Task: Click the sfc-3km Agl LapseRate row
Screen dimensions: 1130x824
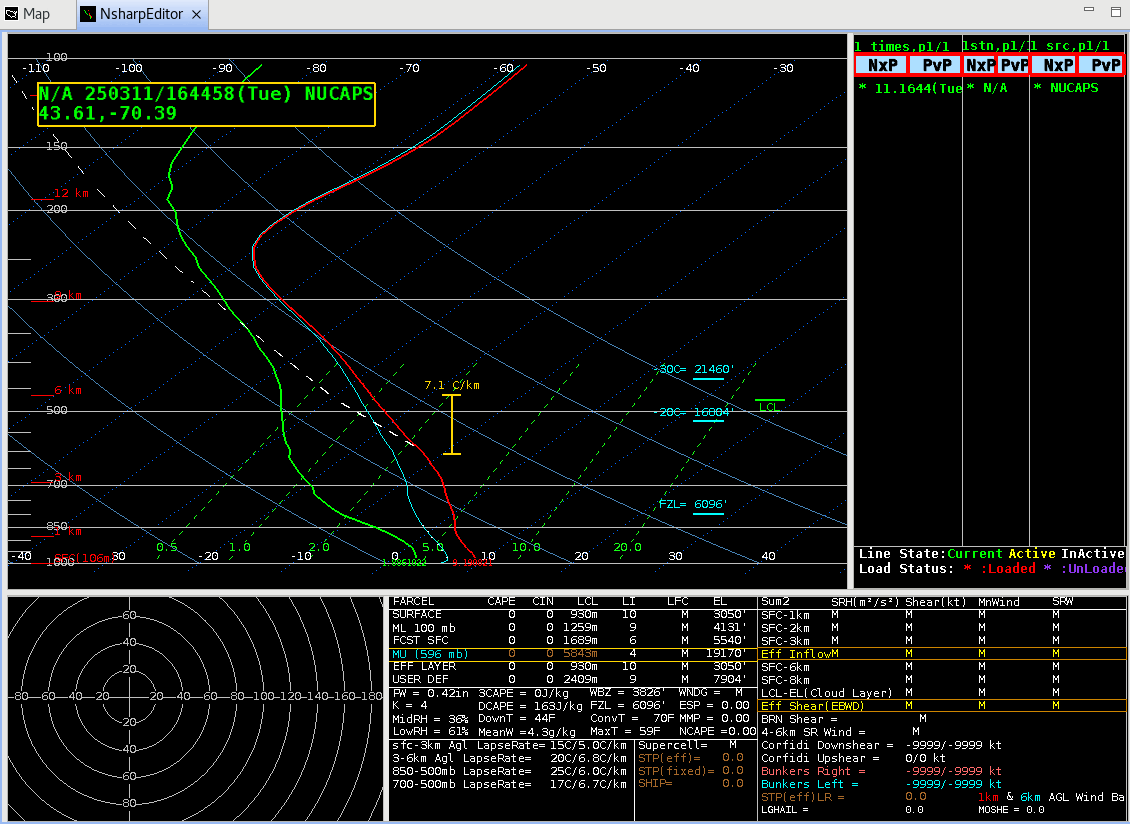Action: [x=510, y=745]
